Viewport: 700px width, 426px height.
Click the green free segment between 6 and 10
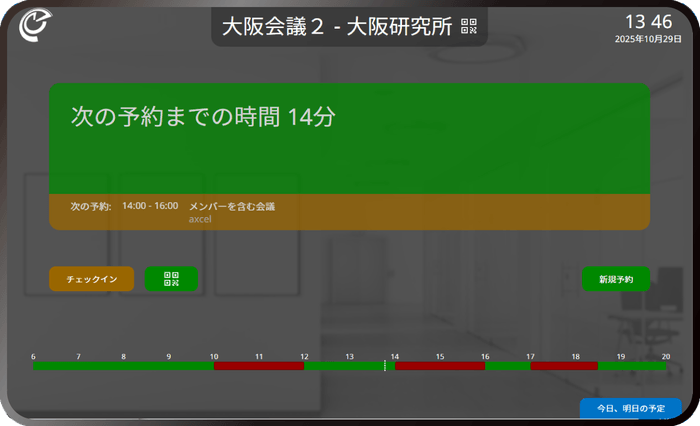pyautogui.click(x=124, y=366)
